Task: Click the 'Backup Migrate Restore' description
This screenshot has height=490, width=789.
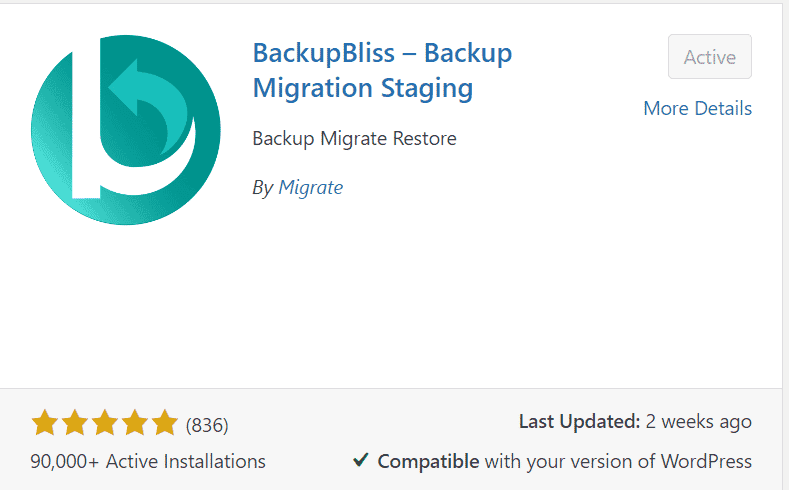Action: [x=354, y=138]
